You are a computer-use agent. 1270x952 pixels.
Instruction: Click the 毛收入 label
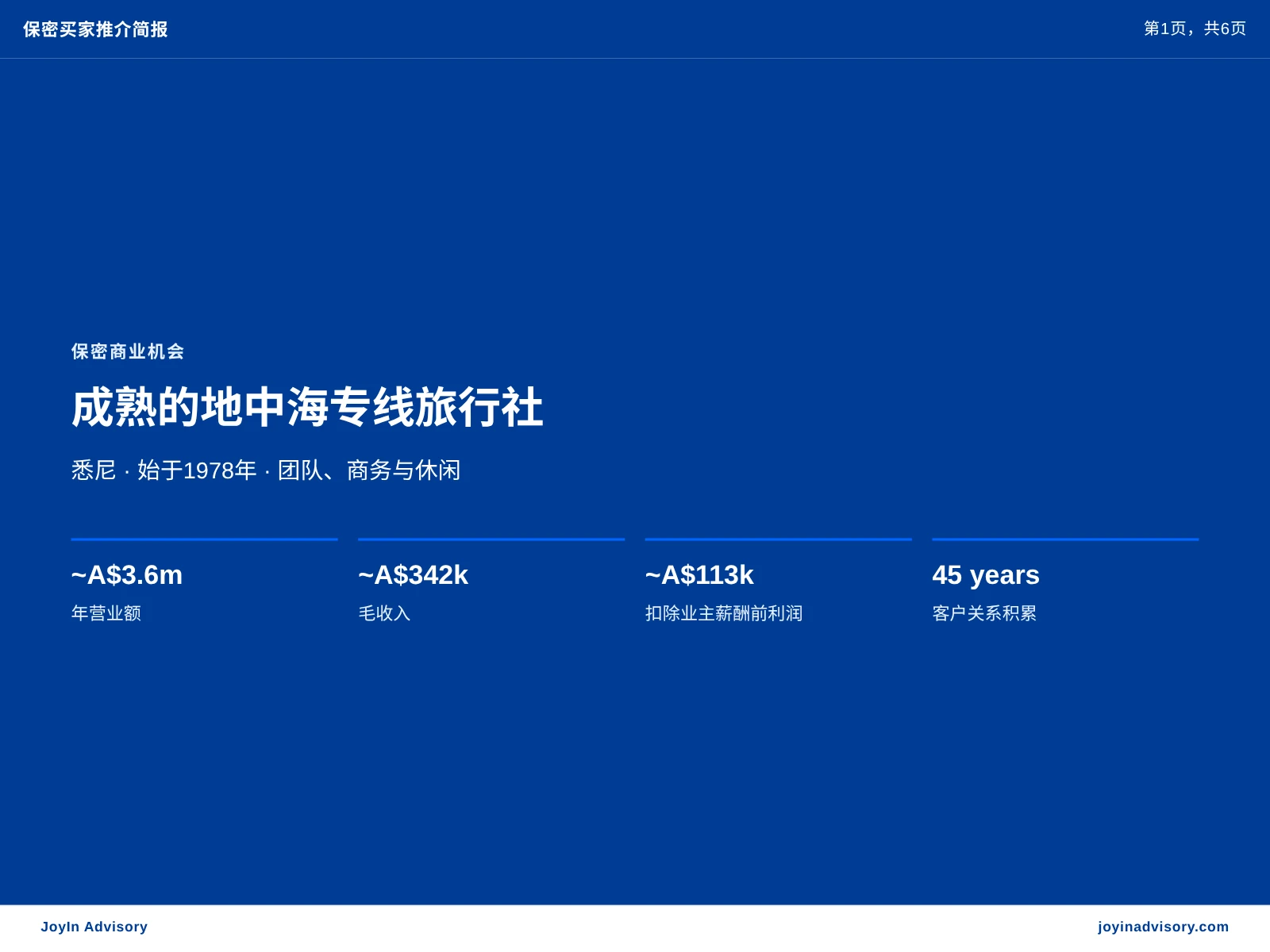(x=384, y=613)
